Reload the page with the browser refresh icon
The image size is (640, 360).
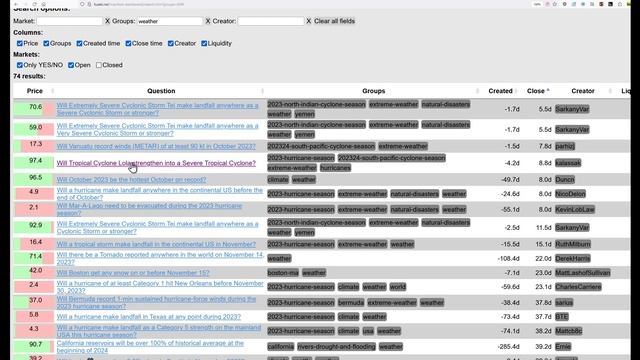point(34,4)
